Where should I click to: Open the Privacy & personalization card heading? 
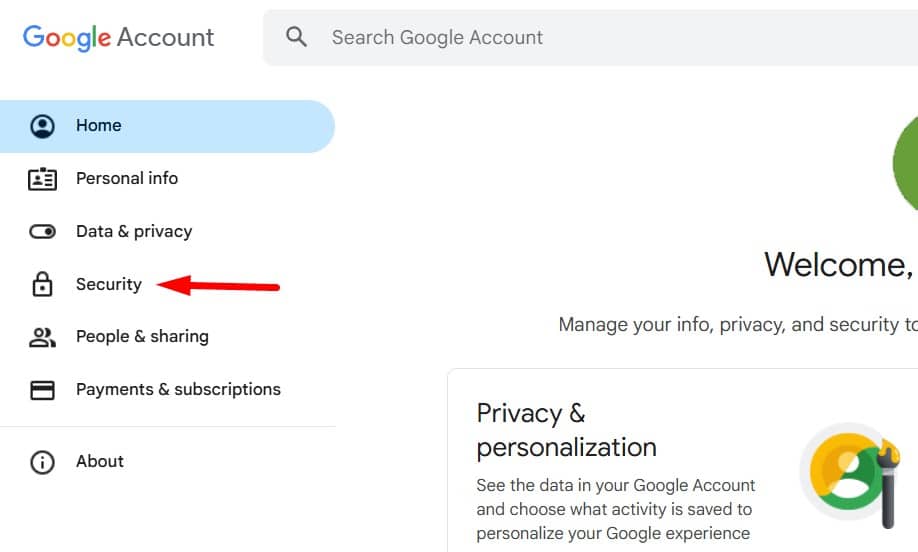pos(566,430)
